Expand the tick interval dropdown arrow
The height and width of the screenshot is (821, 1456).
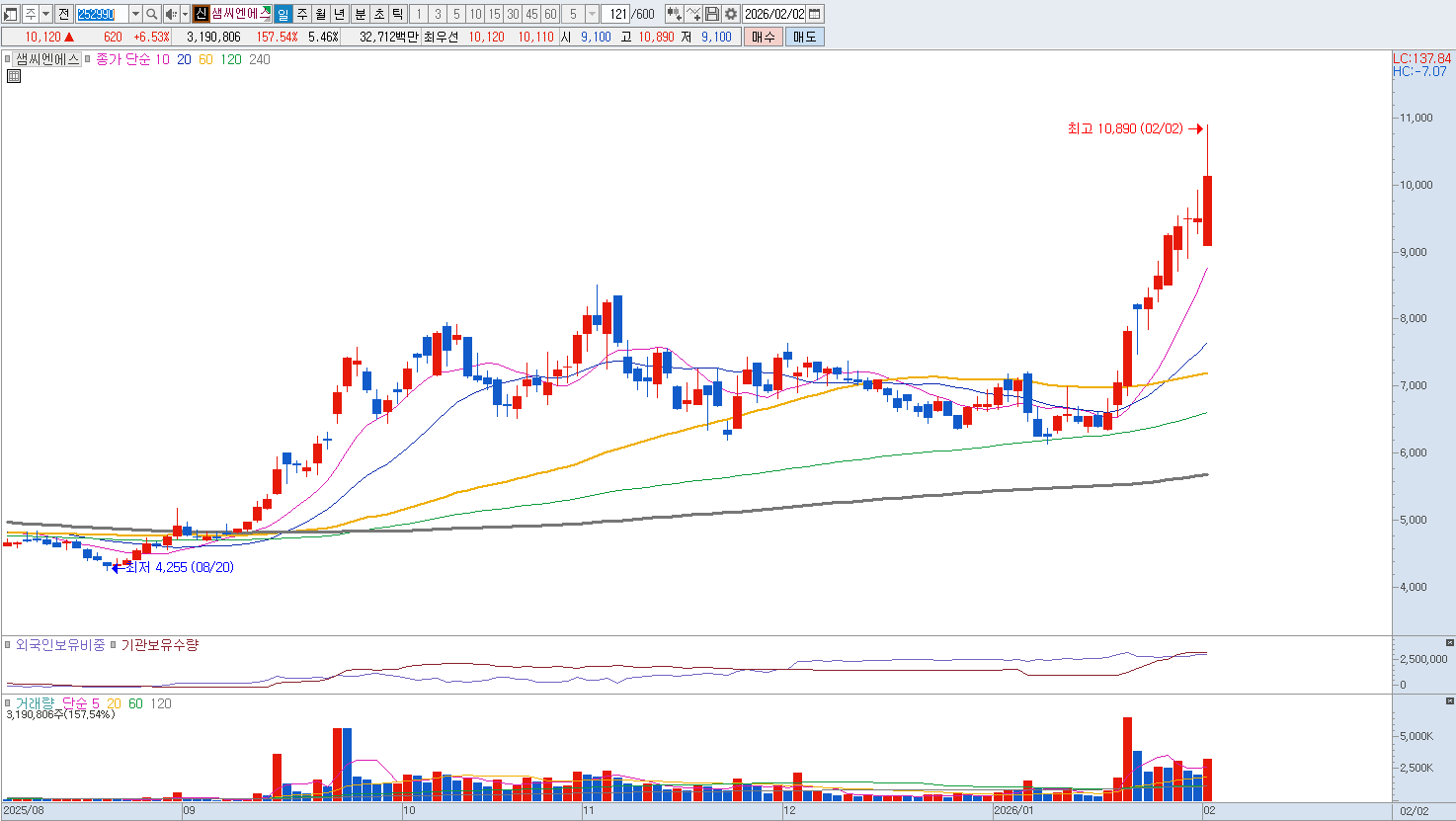592,14
